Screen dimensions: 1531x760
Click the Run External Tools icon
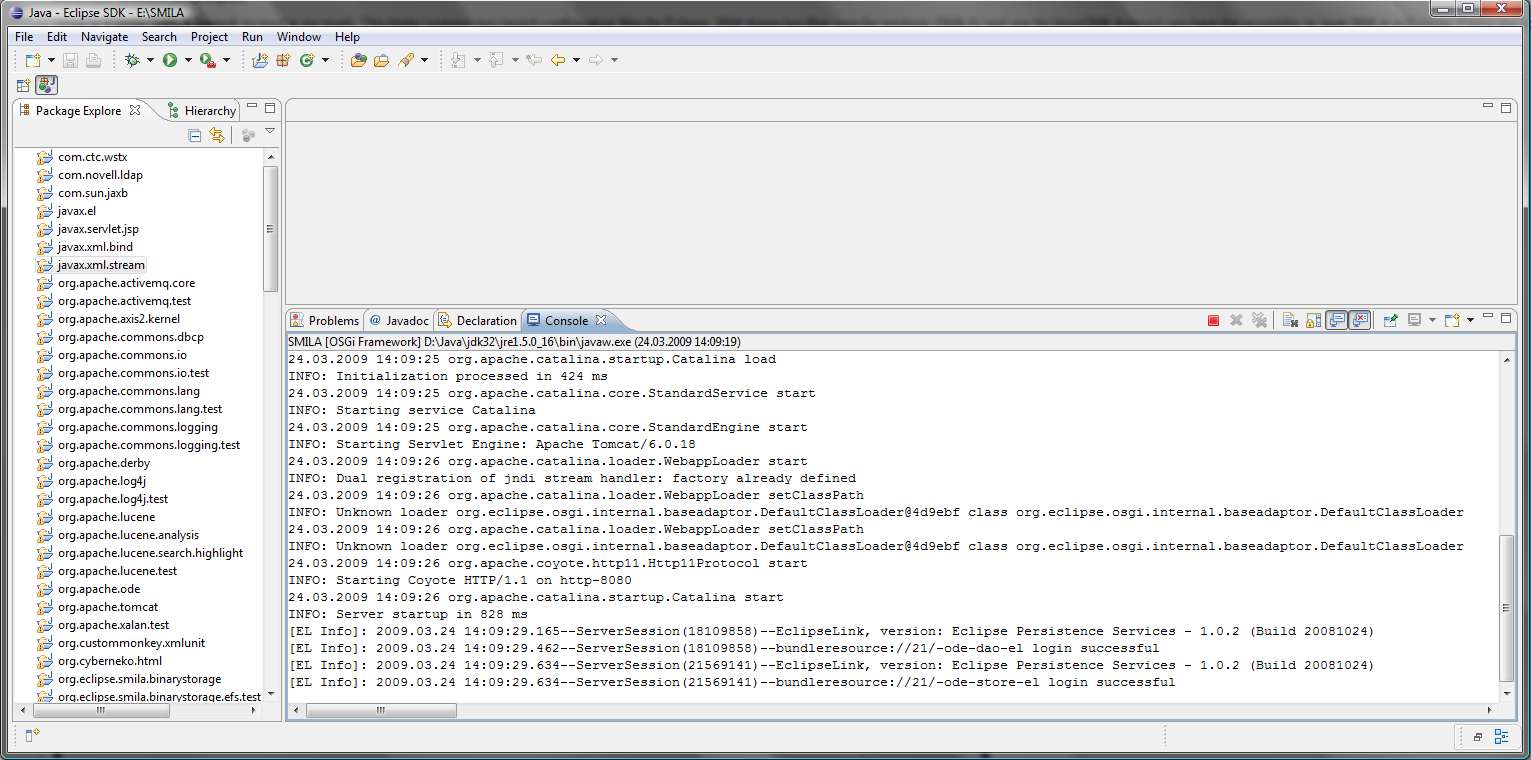tap(208, 61)
